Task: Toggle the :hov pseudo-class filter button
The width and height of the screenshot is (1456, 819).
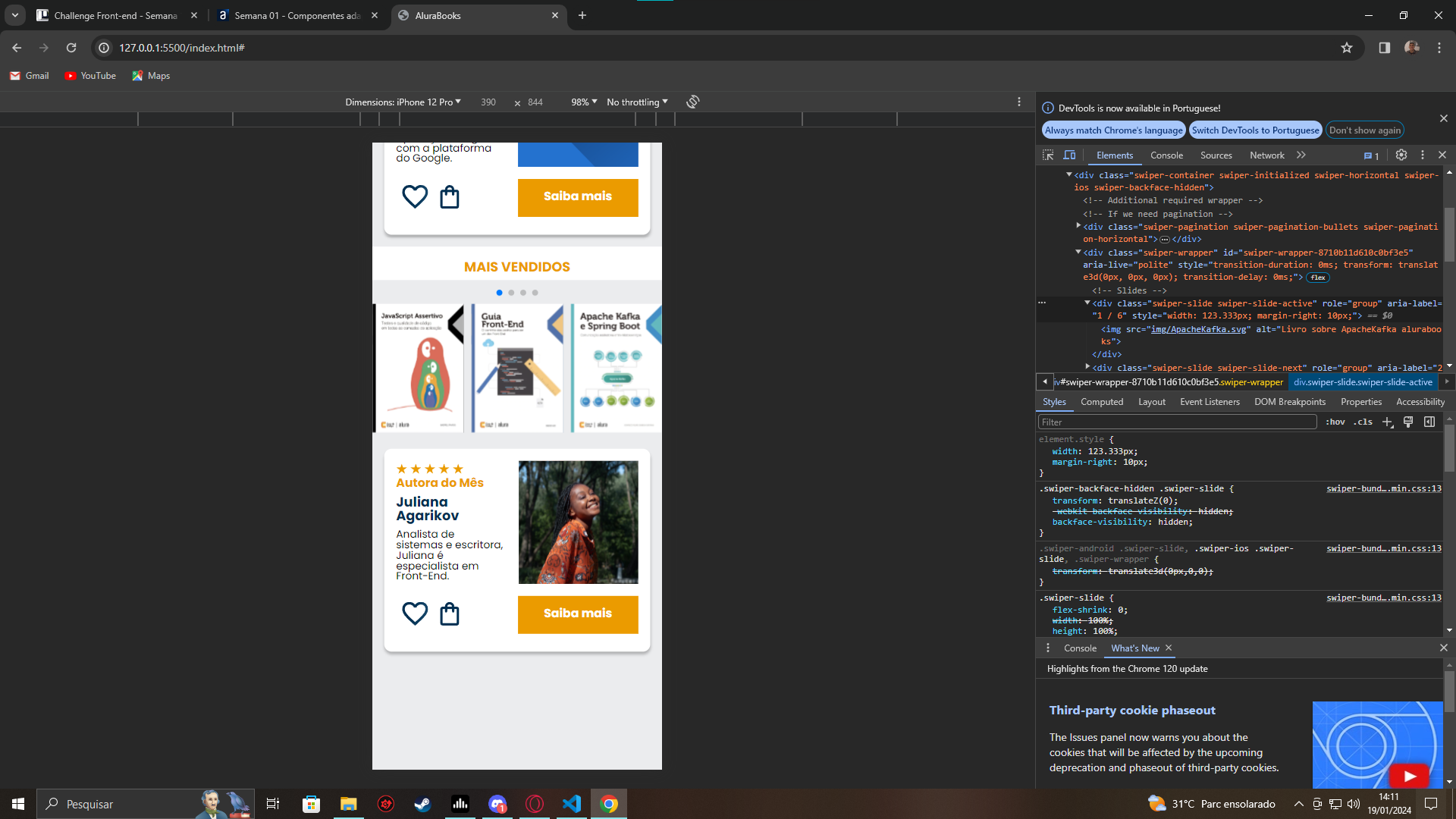Action: coord(1335,422)
